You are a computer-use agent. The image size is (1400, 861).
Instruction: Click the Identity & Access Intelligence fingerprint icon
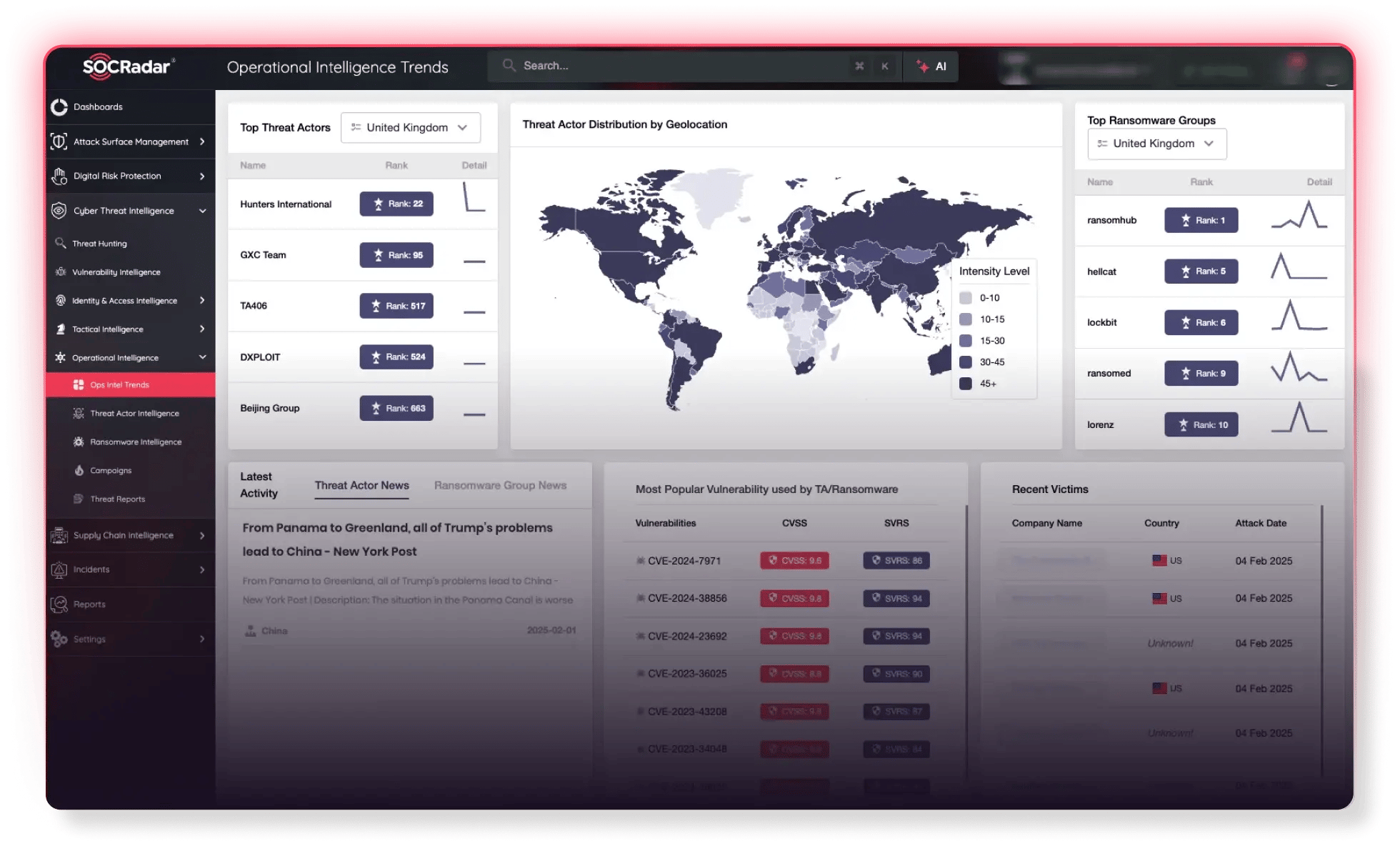tap(61, 301)
